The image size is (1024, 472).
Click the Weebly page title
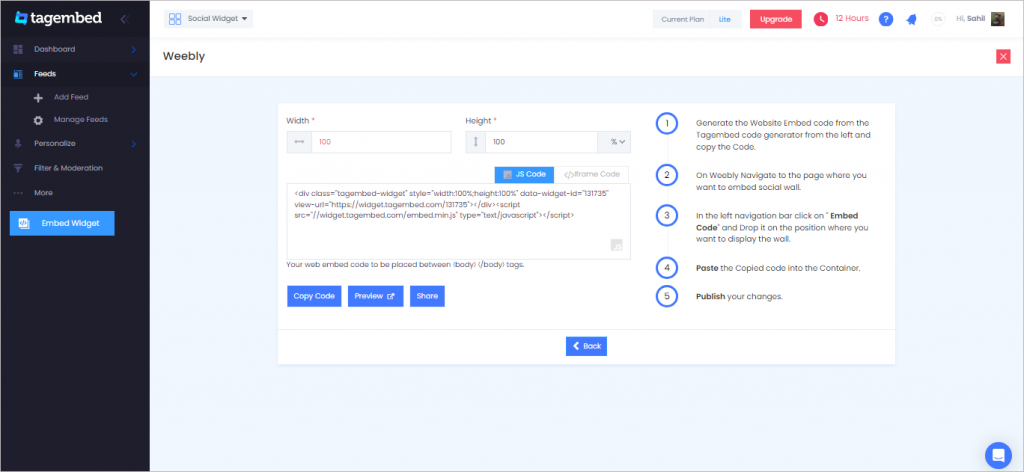tap(184, 57)
